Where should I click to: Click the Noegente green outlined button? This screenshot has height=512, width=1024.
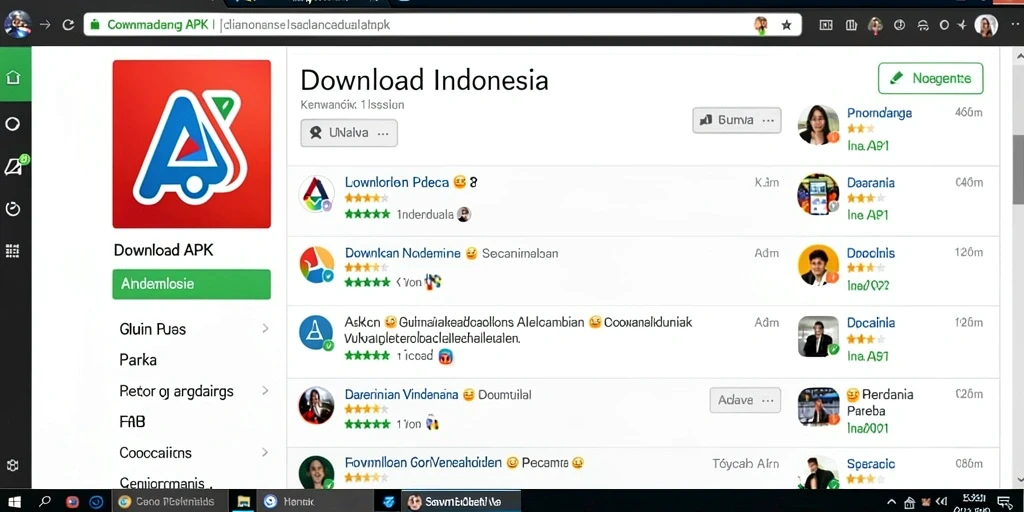(931, 79)
